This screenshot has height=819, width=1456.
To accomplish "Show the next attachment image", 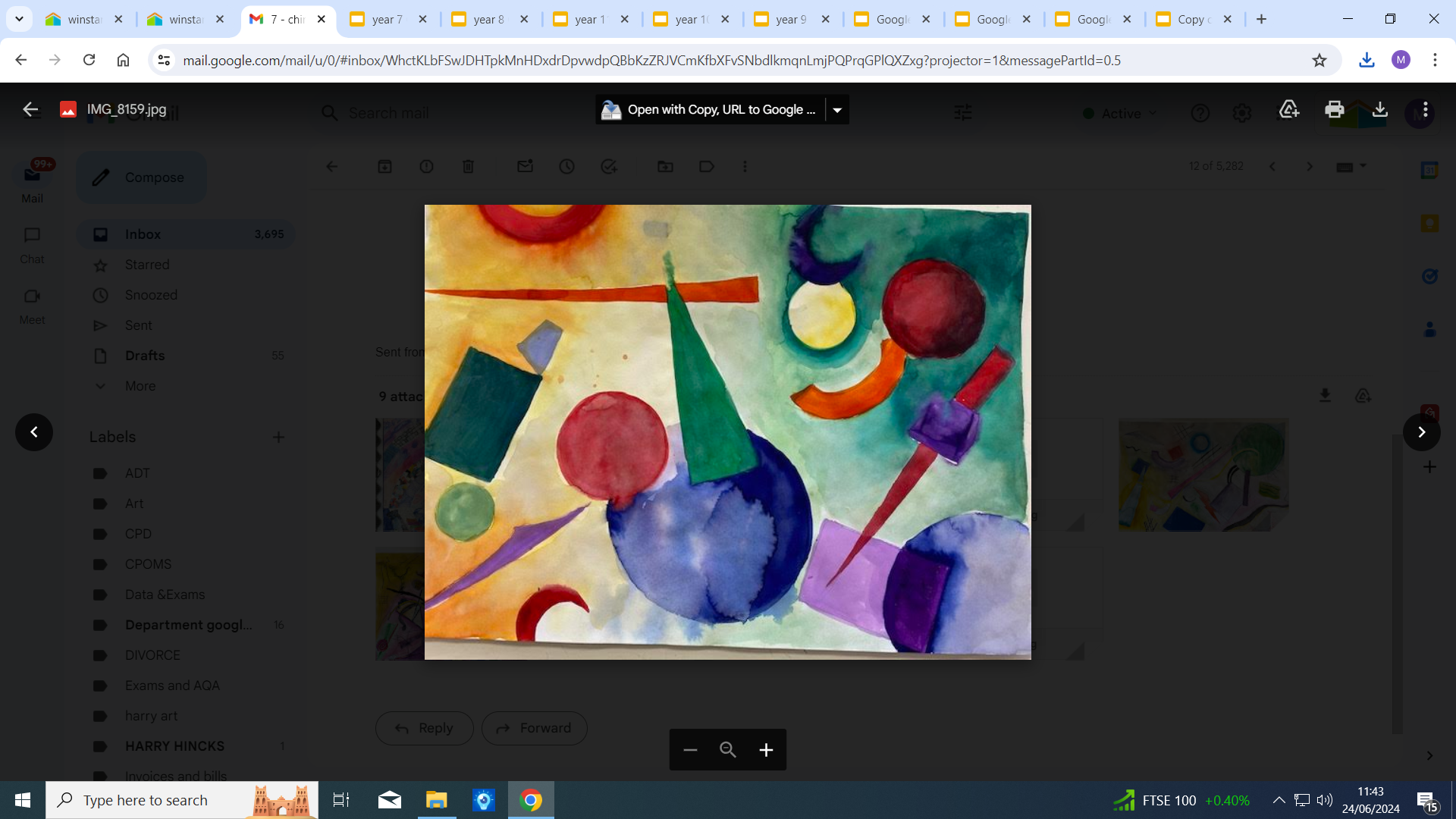I will [1422, 432].
